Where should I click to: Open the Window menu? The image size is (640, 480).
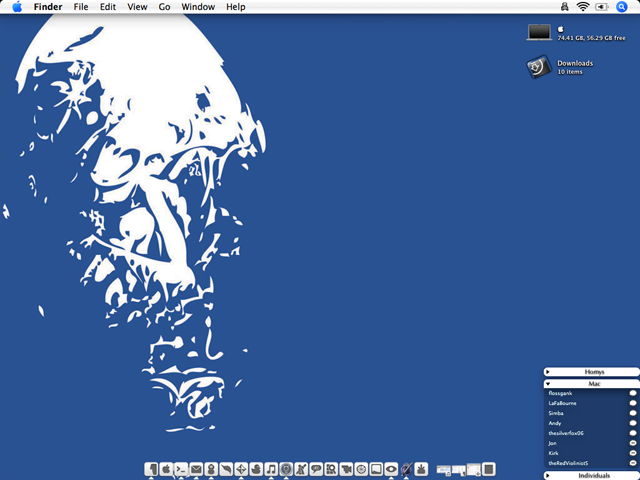[x=197, y=7]
